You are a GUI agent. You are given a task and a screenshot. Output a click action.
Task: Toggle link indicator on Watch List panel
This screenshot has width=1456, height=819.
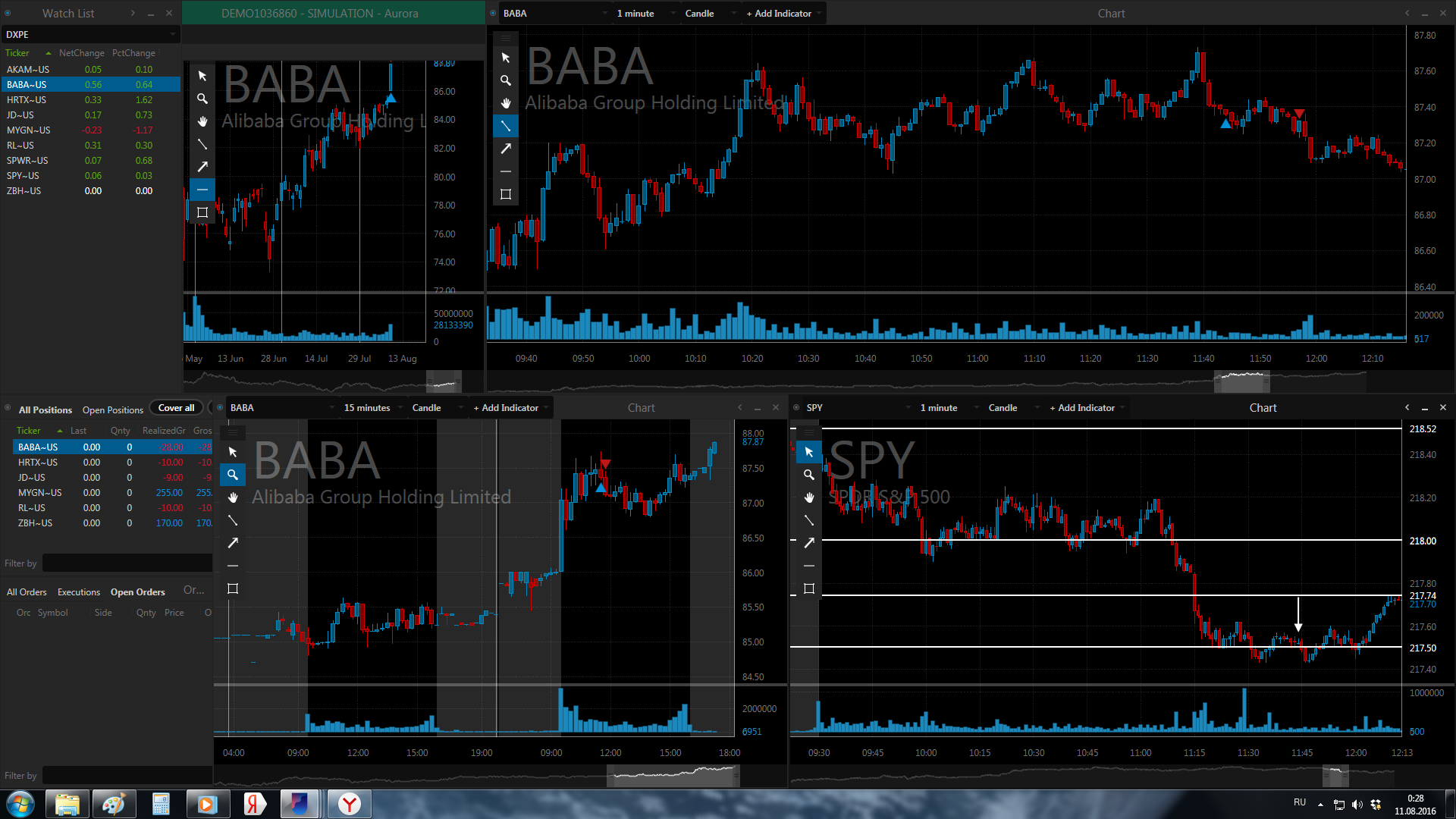point(8,13)
